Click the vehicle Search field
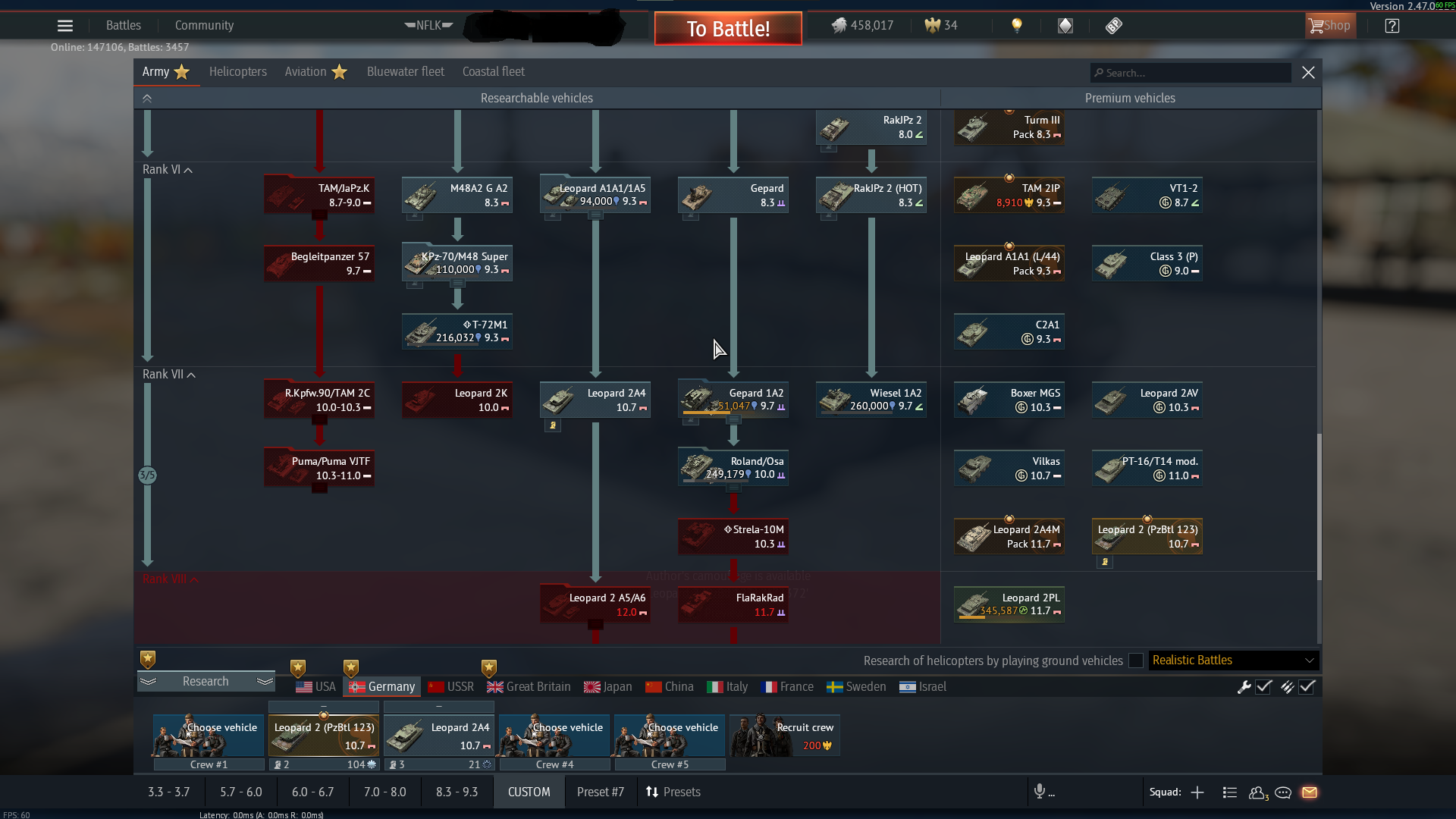This screenshot has width=1456, height=819. 1191,73
